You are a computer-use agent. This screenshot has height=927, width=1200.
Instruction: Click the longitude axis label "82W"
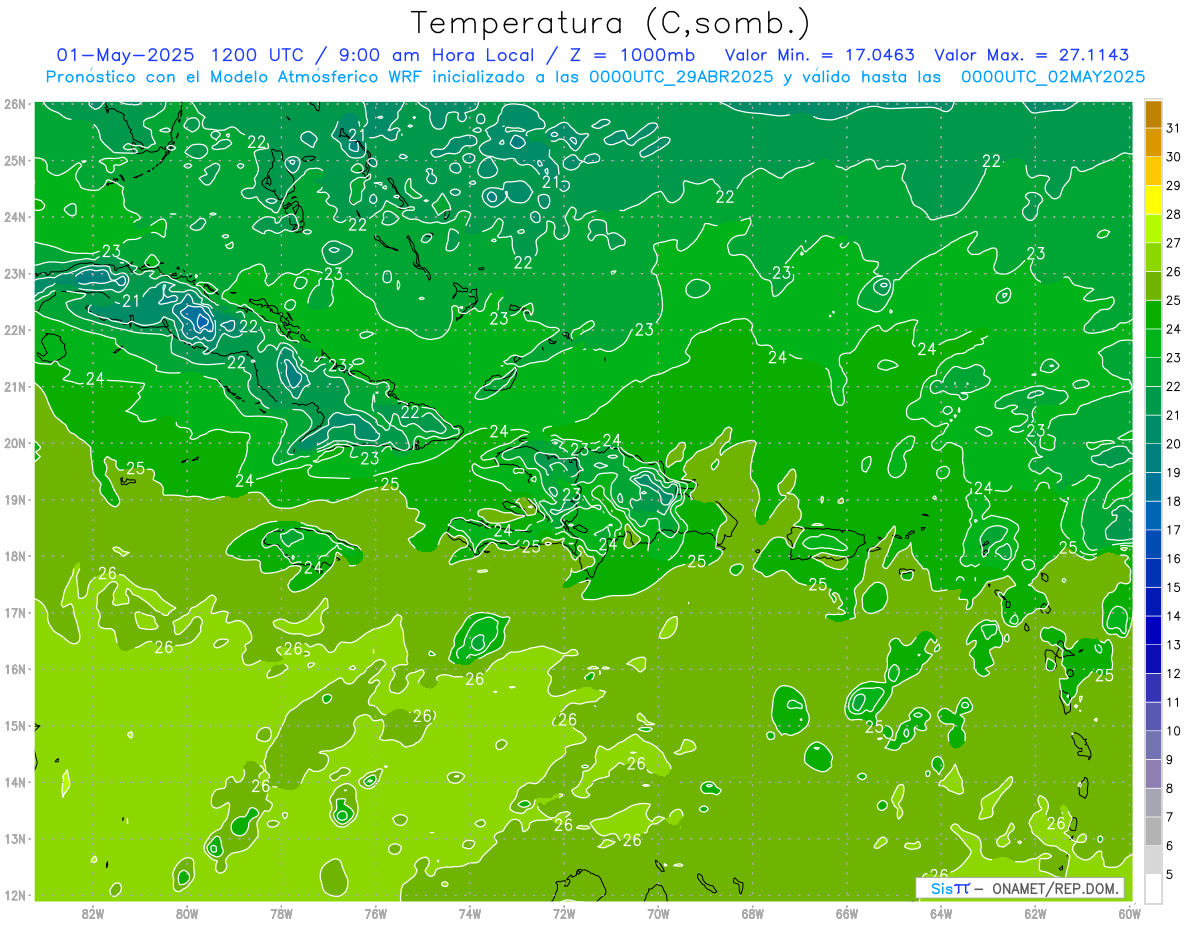pyautogui.click(x=93, y=913)
